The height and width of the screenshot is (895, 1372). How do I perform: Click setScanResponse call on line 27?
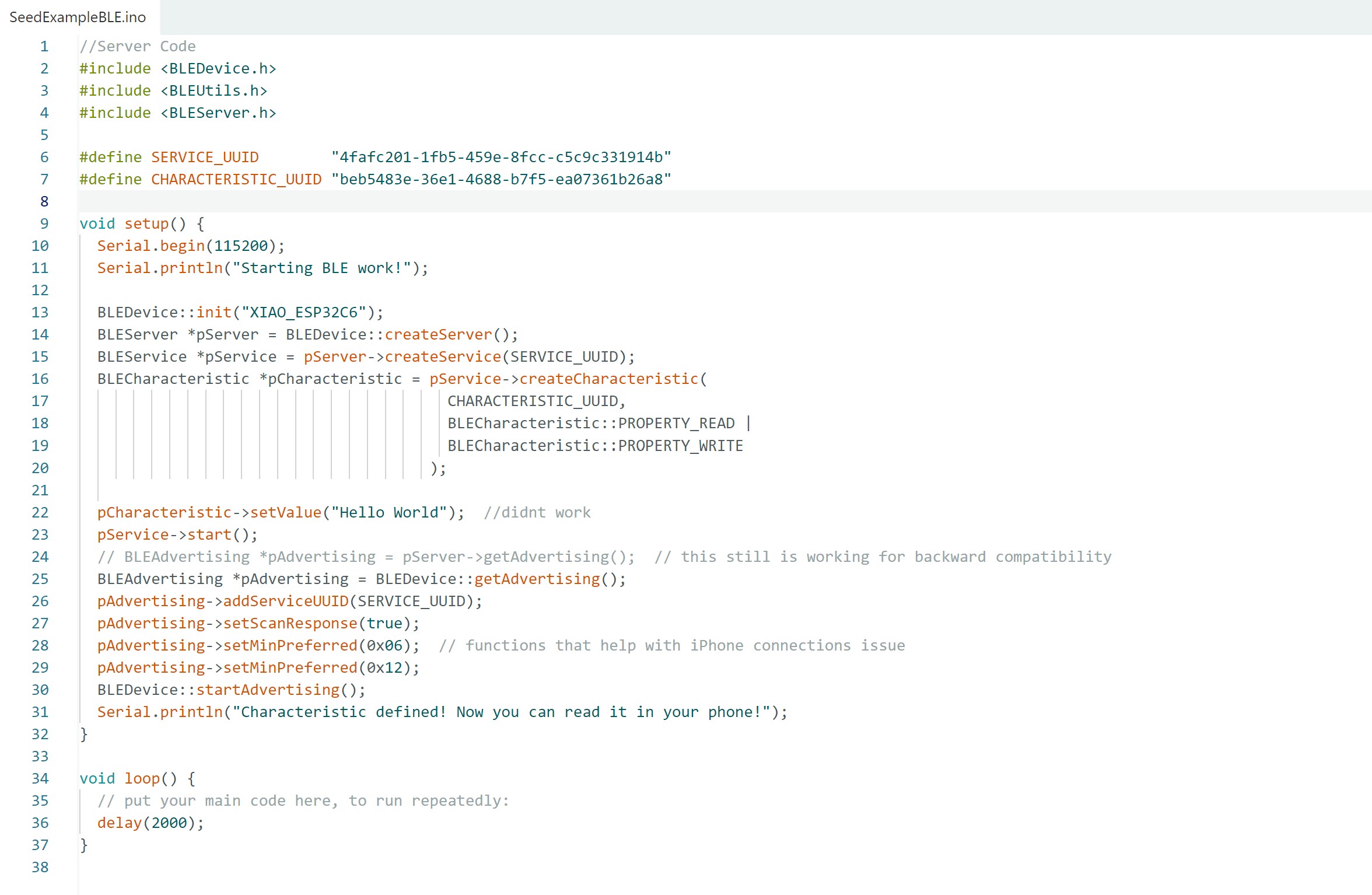290,623
